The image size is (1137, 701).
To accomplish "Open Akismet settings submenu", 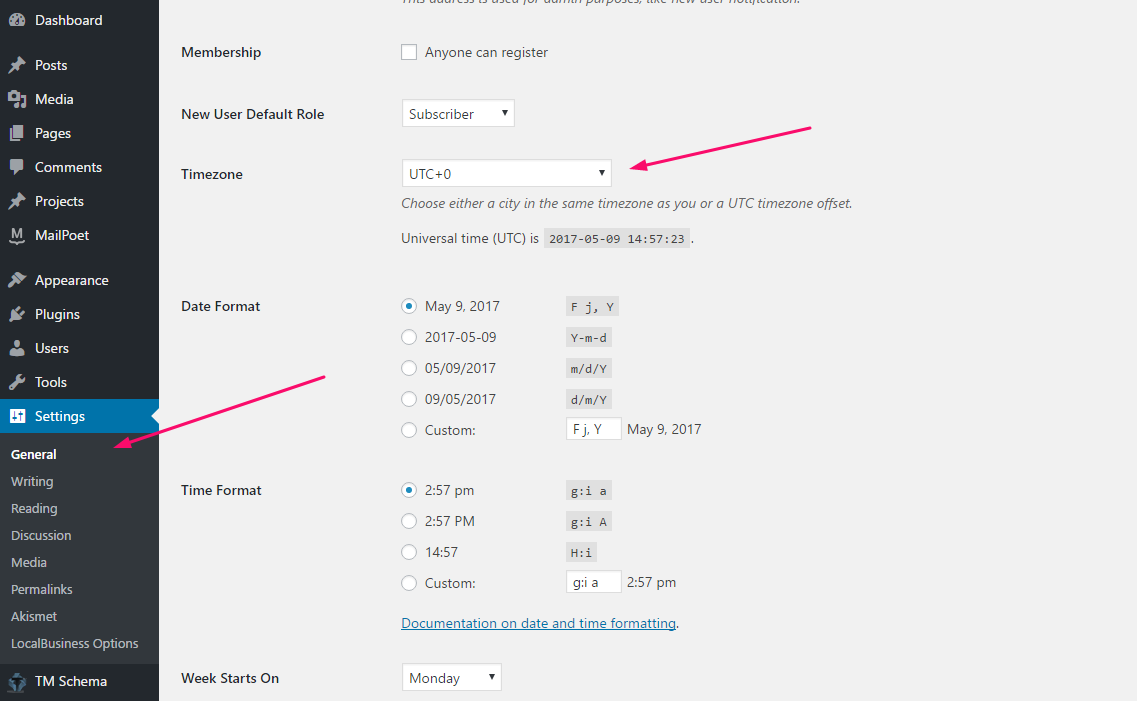I will click(x=34, y=616).
